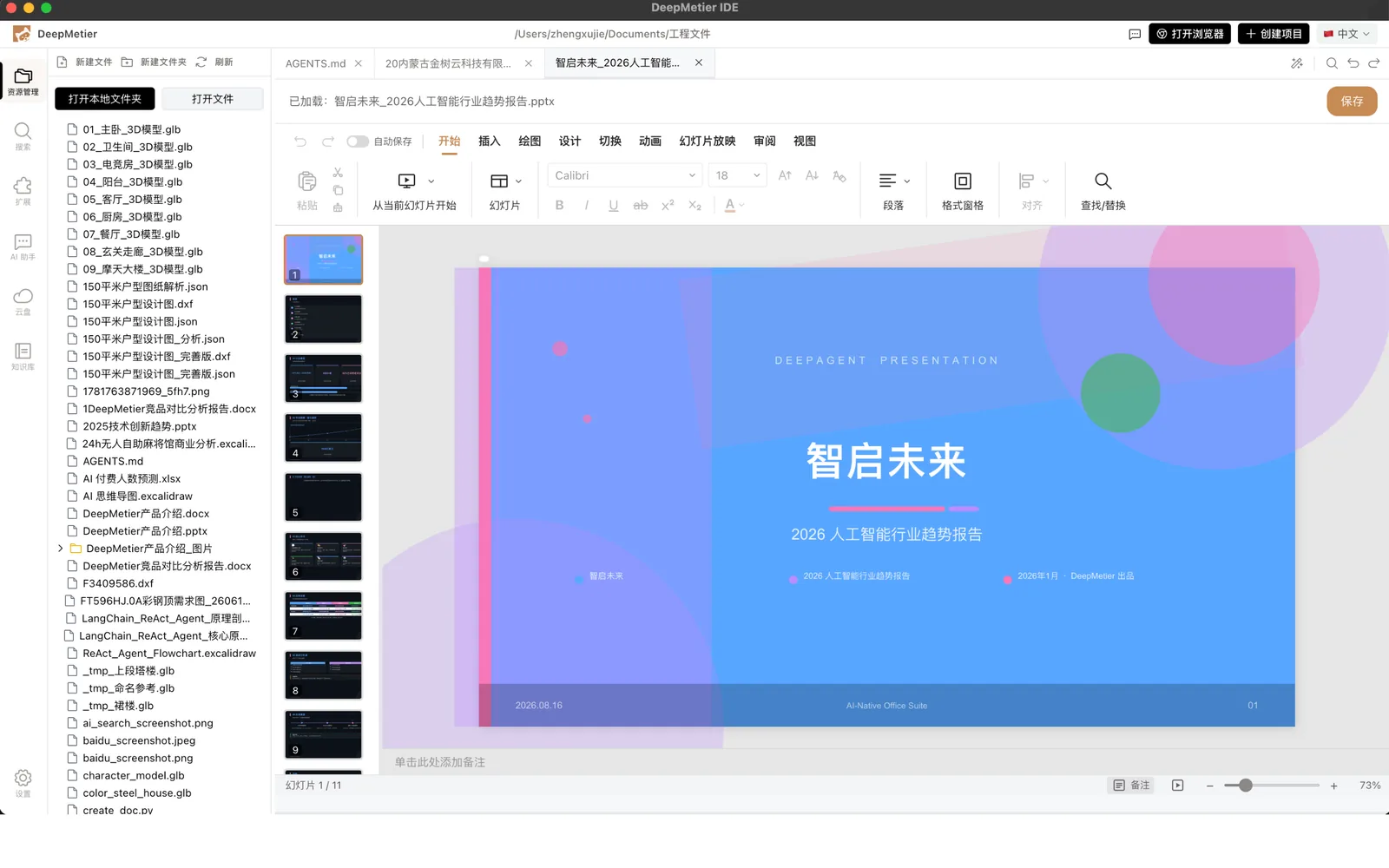Toggle subscript formatting
Image resolution: width=1389 pixels, height=868 pixels.
pos(694,206)
